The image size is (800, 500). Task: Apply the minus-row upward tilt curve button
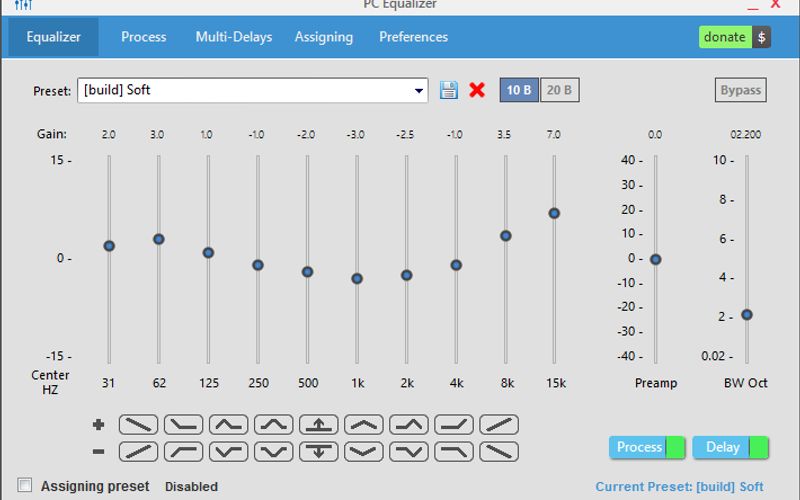coord(138,452)
